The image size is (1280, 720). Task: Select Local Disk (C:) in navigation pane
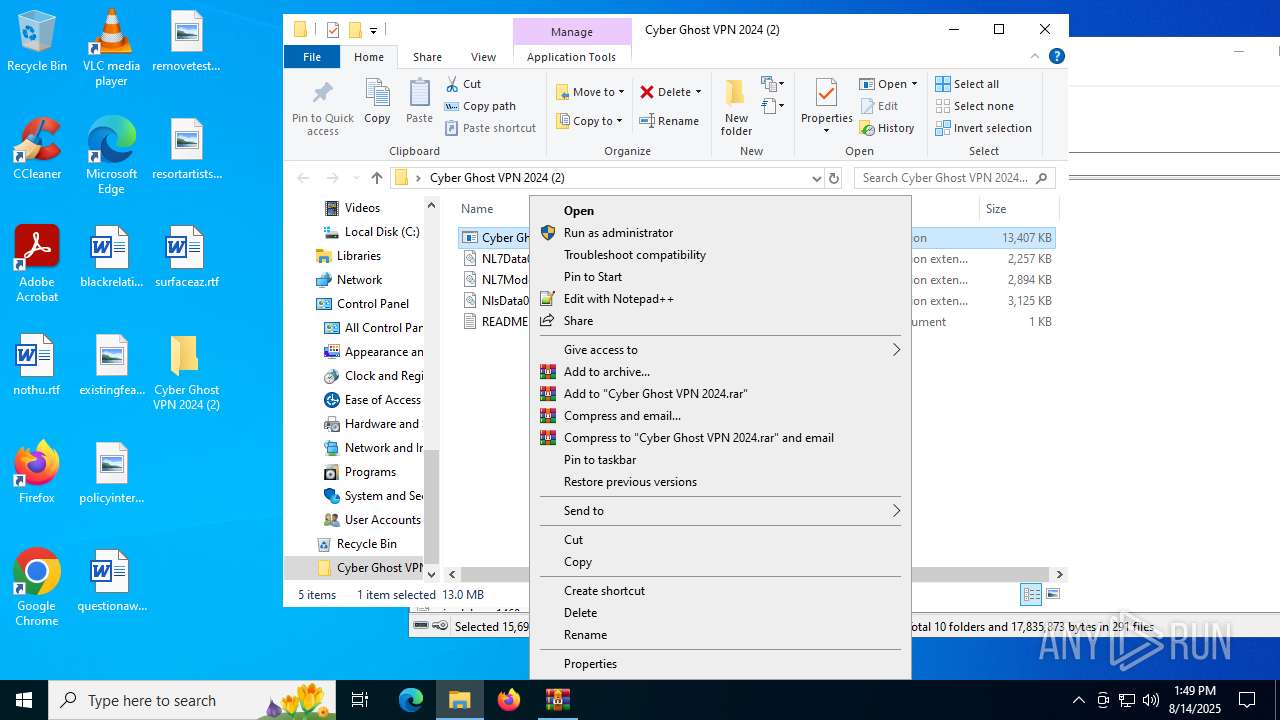click(x=372, y=232)
